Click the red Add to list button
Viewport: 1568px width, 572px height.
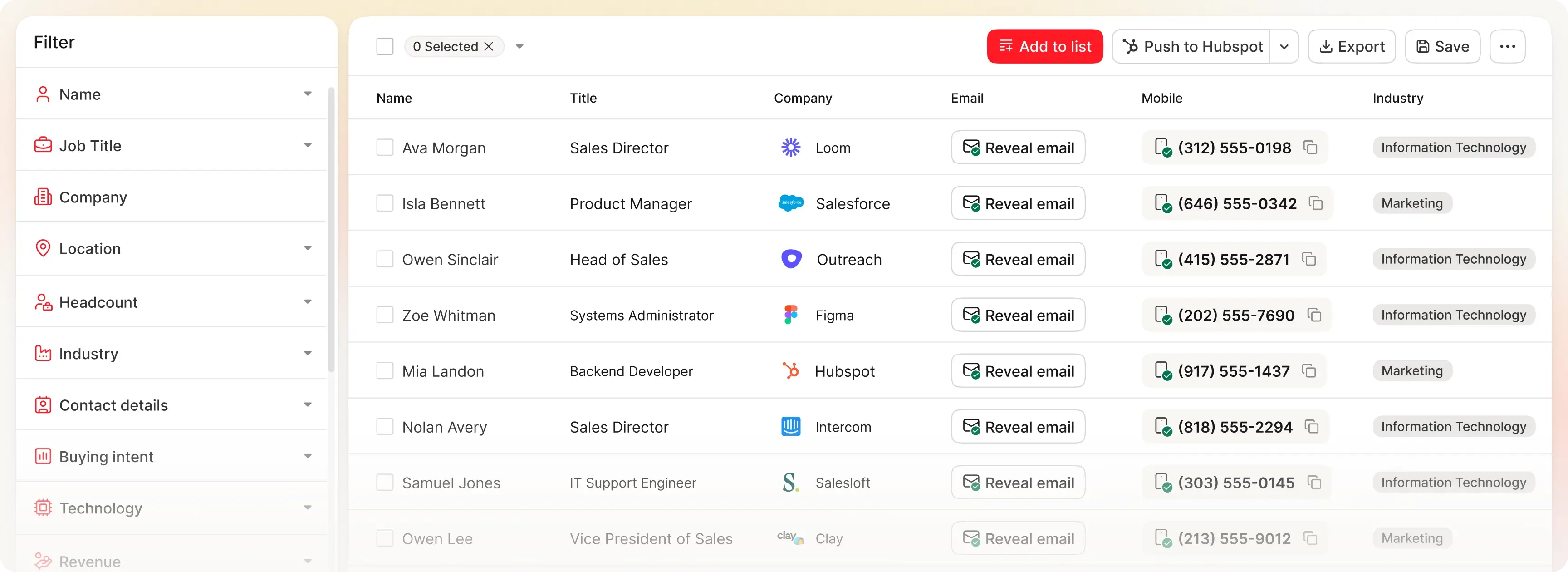[x=1044, y=46]
